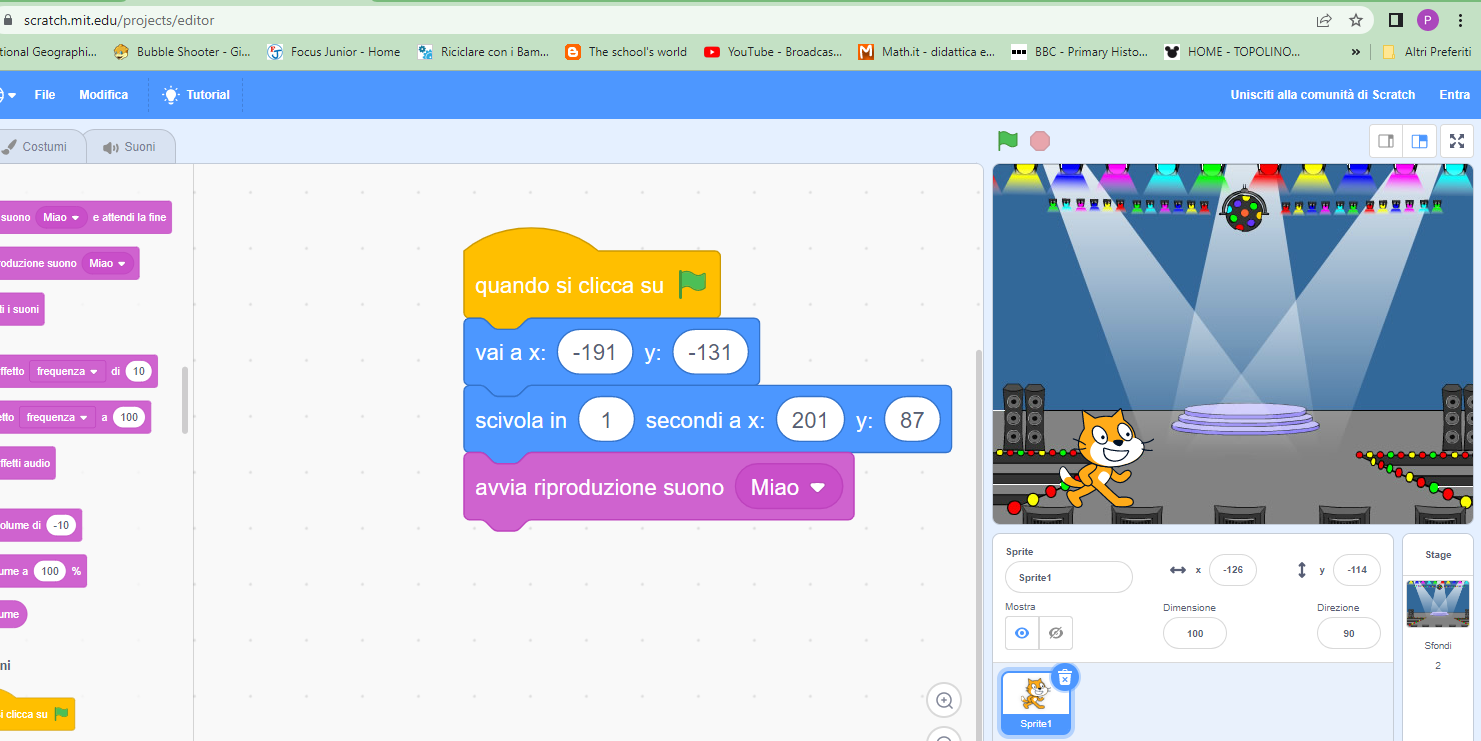The width and height of the screenshot is (1481, 741).
Task: Open the Suoni tab
Action: click(x=130, y=147)
